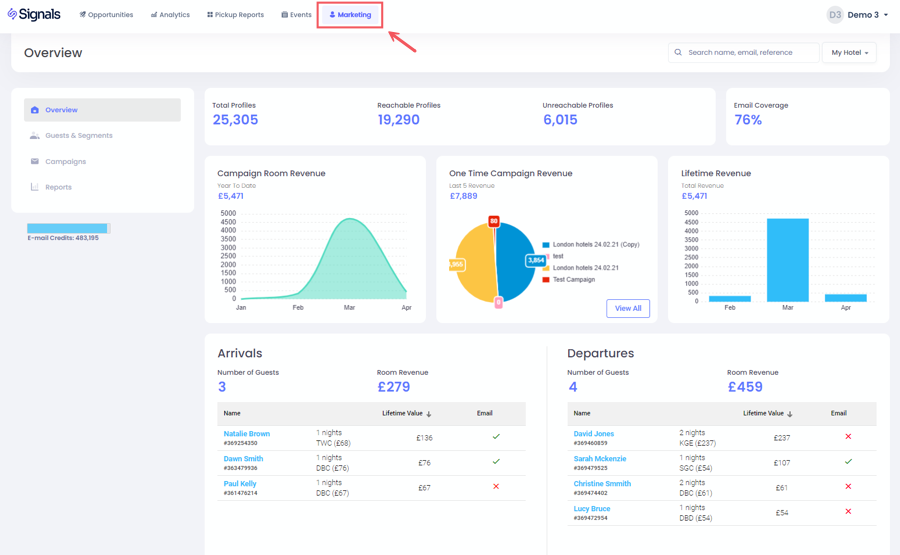The width and height of the screenshot is (900, 555).
Task: Sort Arrivals by Lifetime Value arrow
Action: point(429,414)
